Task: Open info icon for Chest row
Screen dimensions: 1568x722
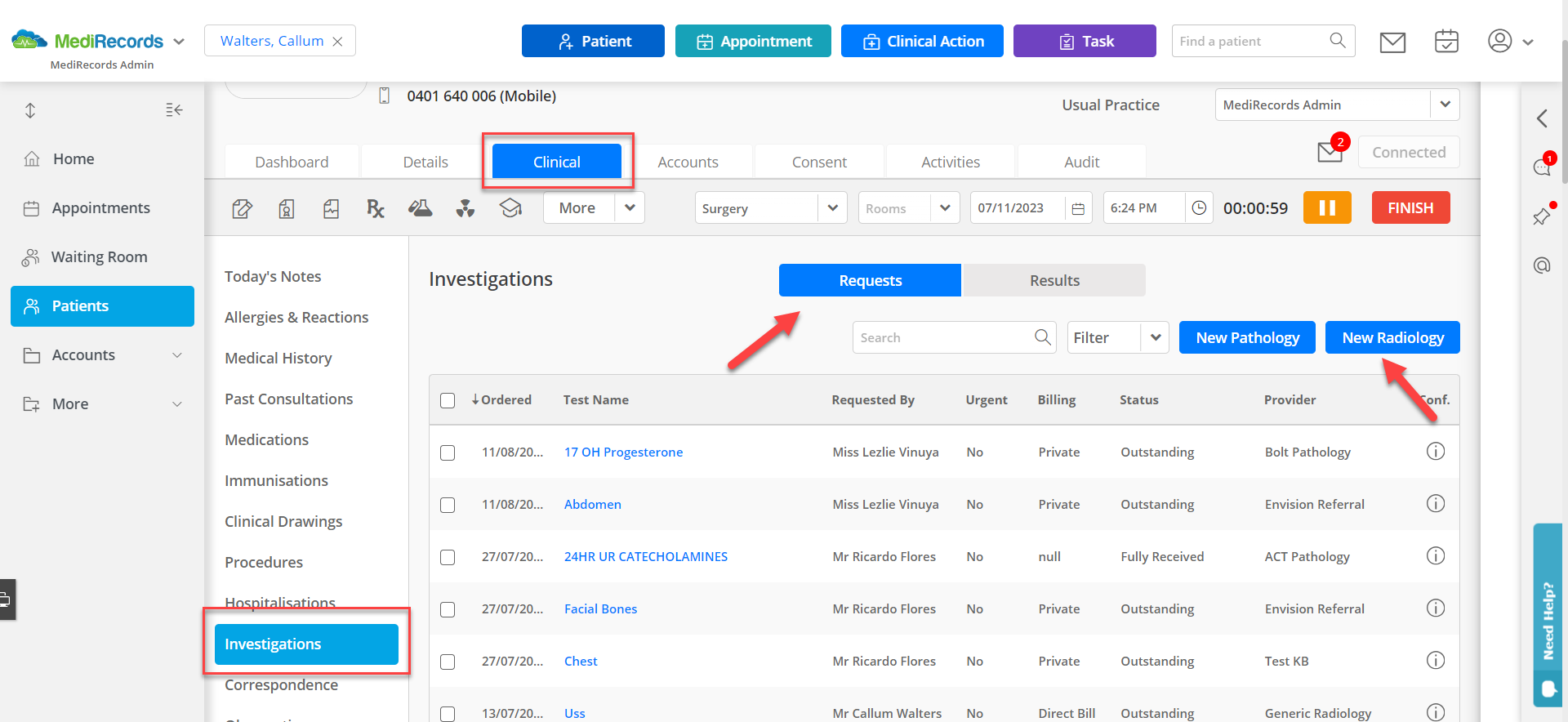Action: tap(1436, 661)
